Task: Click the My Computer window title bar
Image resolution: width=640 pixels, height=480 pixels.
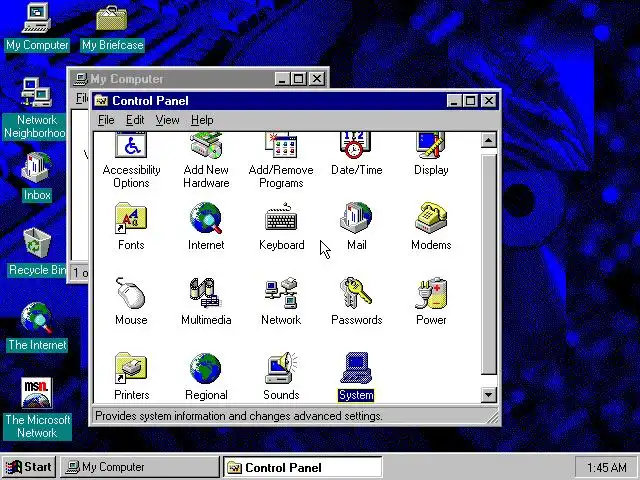Action: coord(200,79)
